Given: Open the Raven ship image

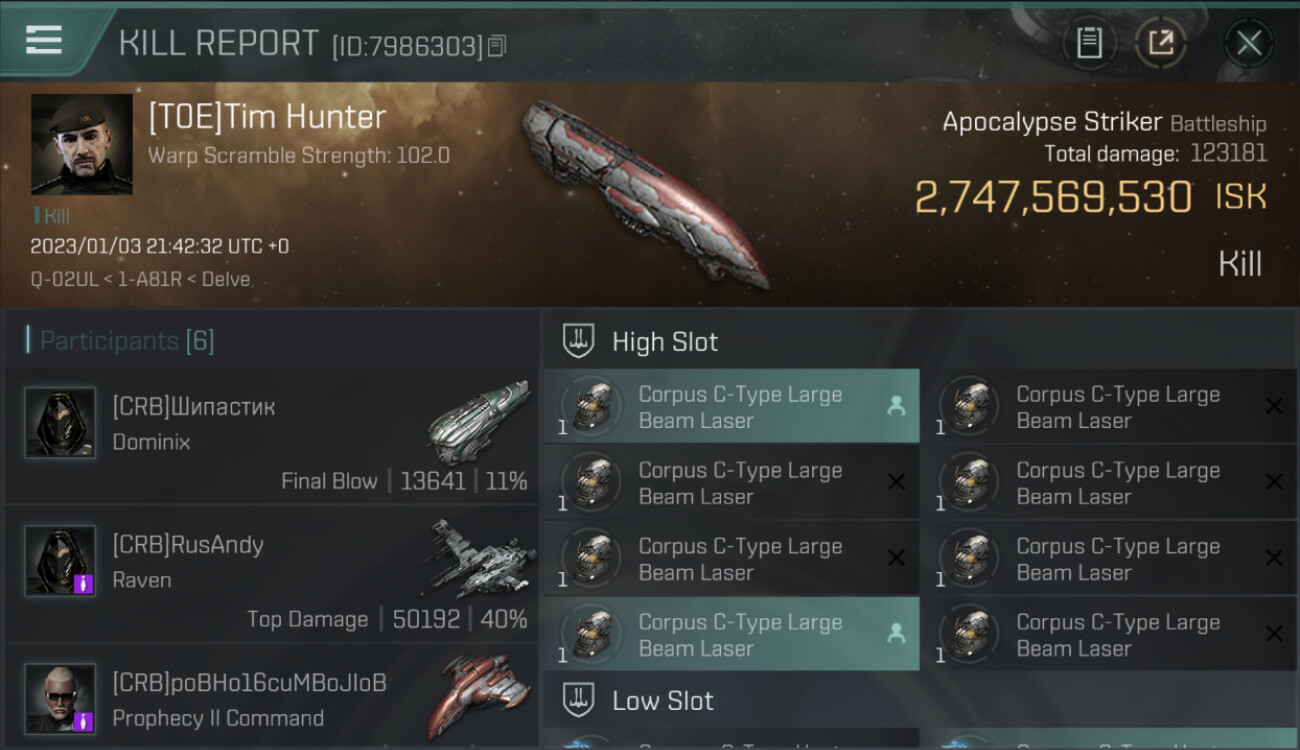Looking at the screenshot, I should (479, 559).
